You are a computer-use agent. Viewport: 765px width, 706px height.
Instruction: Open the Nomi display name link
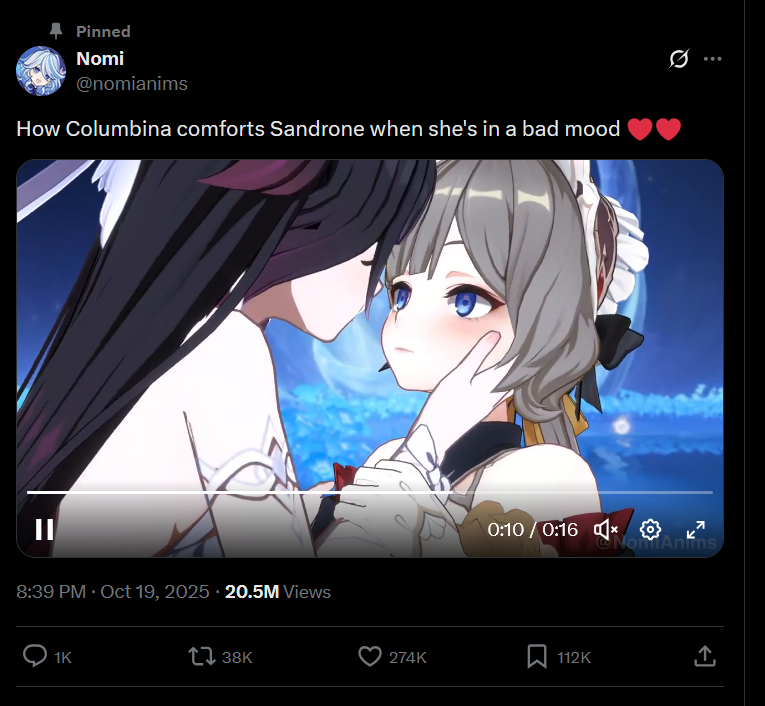[100, 59]
